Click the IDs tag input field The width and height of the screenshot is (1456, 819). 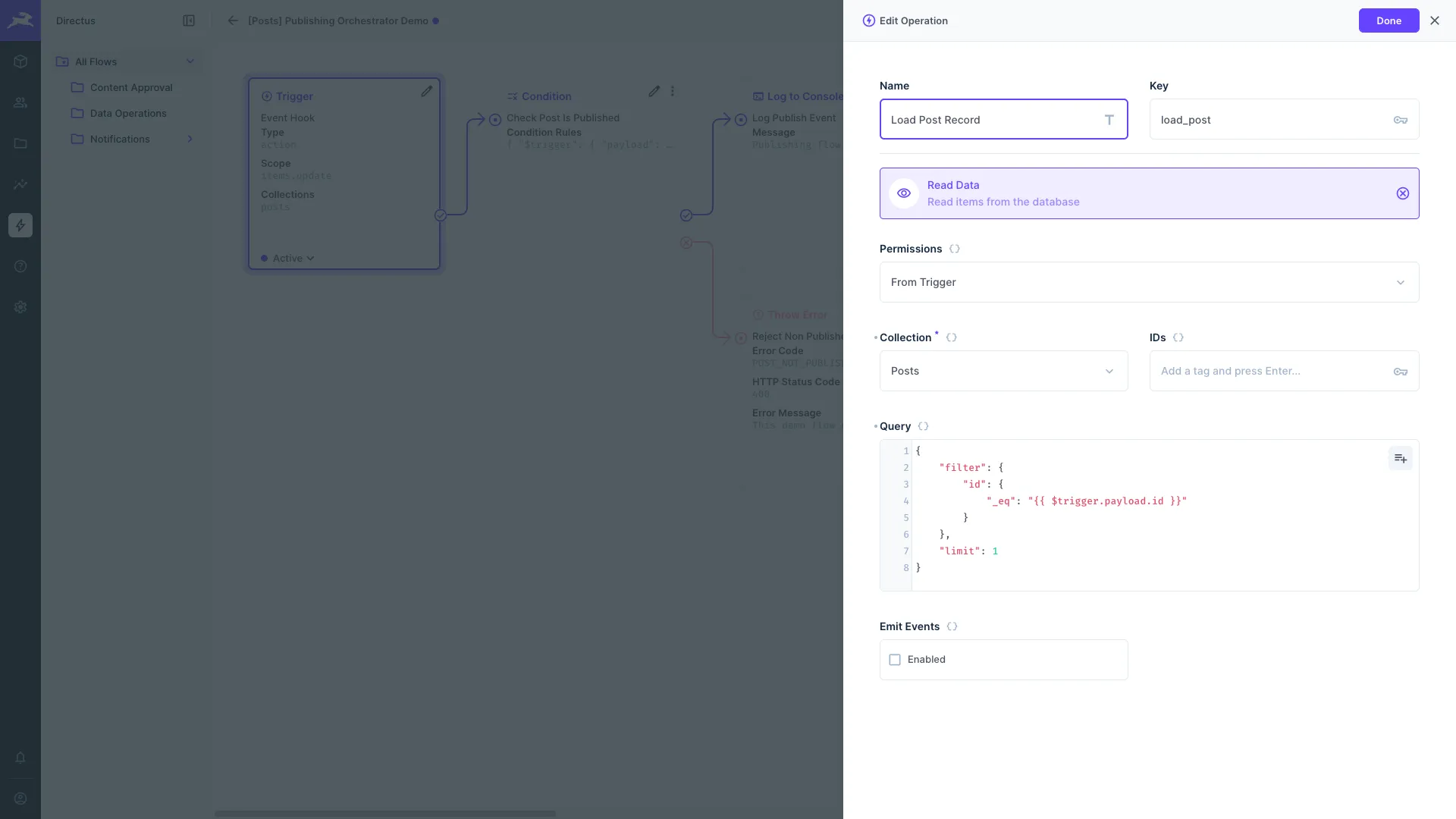click(1284, 371)
